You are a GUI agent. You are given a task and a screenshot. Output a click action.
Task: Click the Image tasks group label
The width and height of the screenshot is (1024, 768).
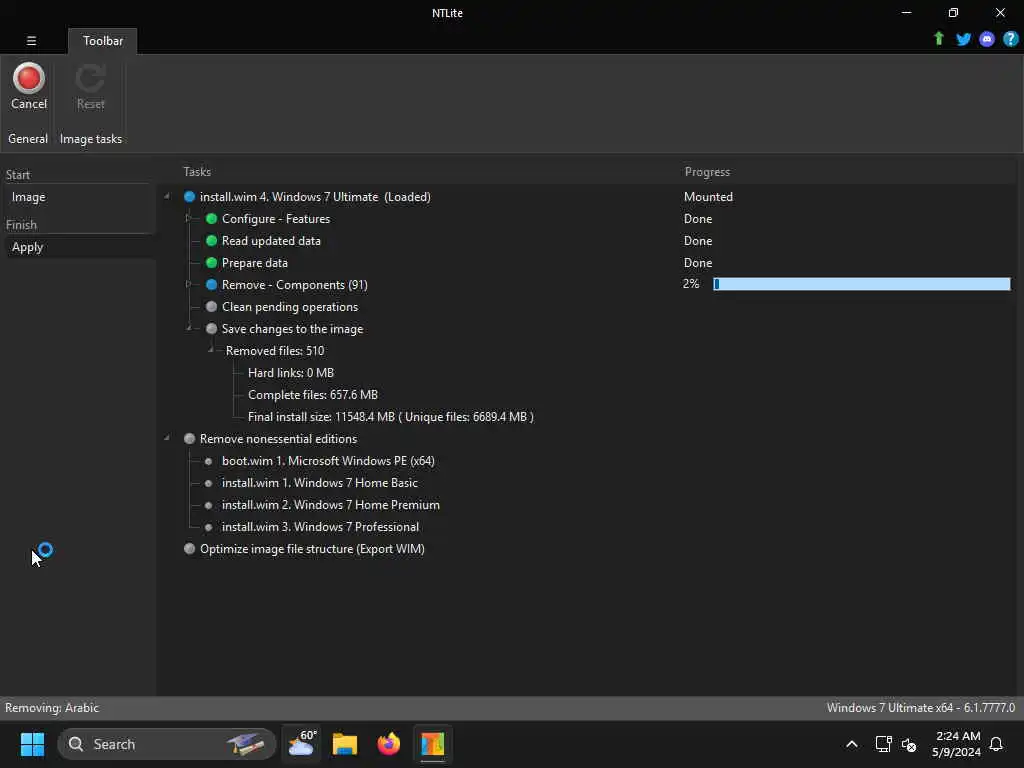click(91, 138)
